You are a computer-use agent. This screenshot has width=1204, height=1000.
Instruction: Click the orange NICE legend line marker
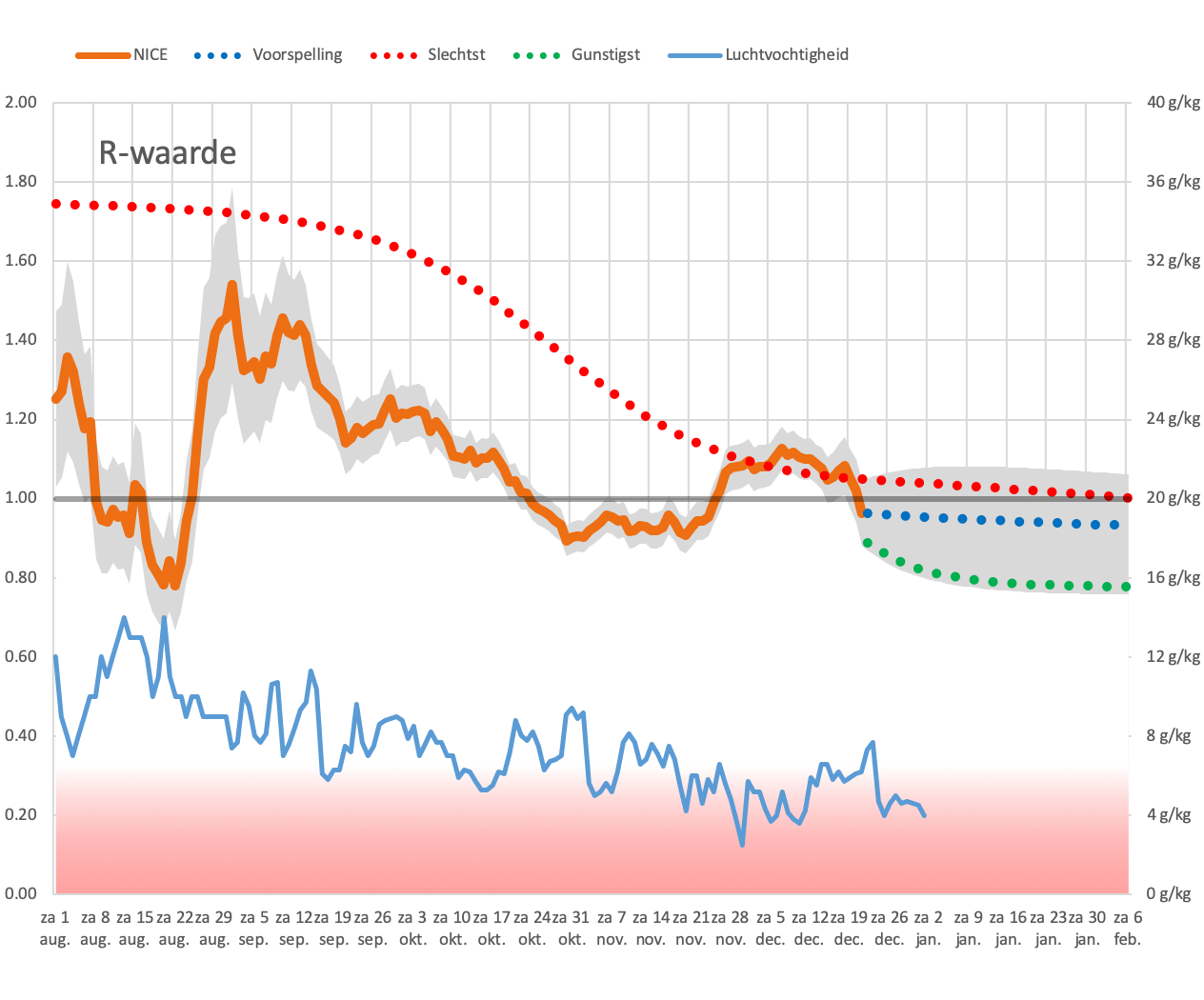click(103, 55)
